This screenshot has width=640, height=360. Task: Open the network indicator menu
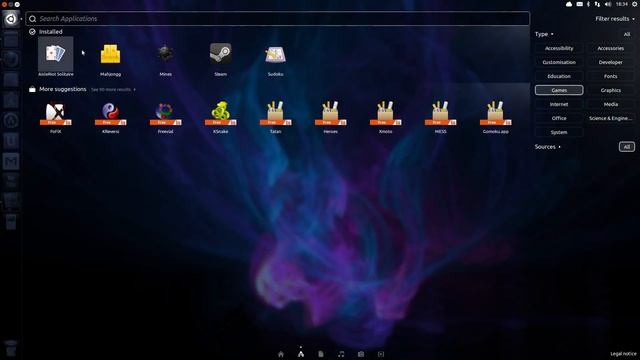click(x=598, y=4)
